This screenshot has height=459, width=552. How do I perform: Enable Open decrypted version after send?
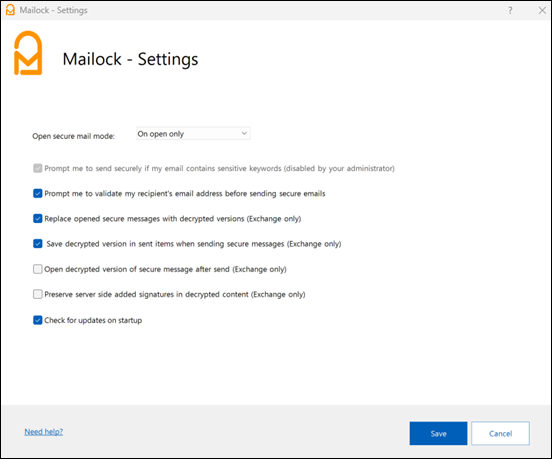(38, 269)
